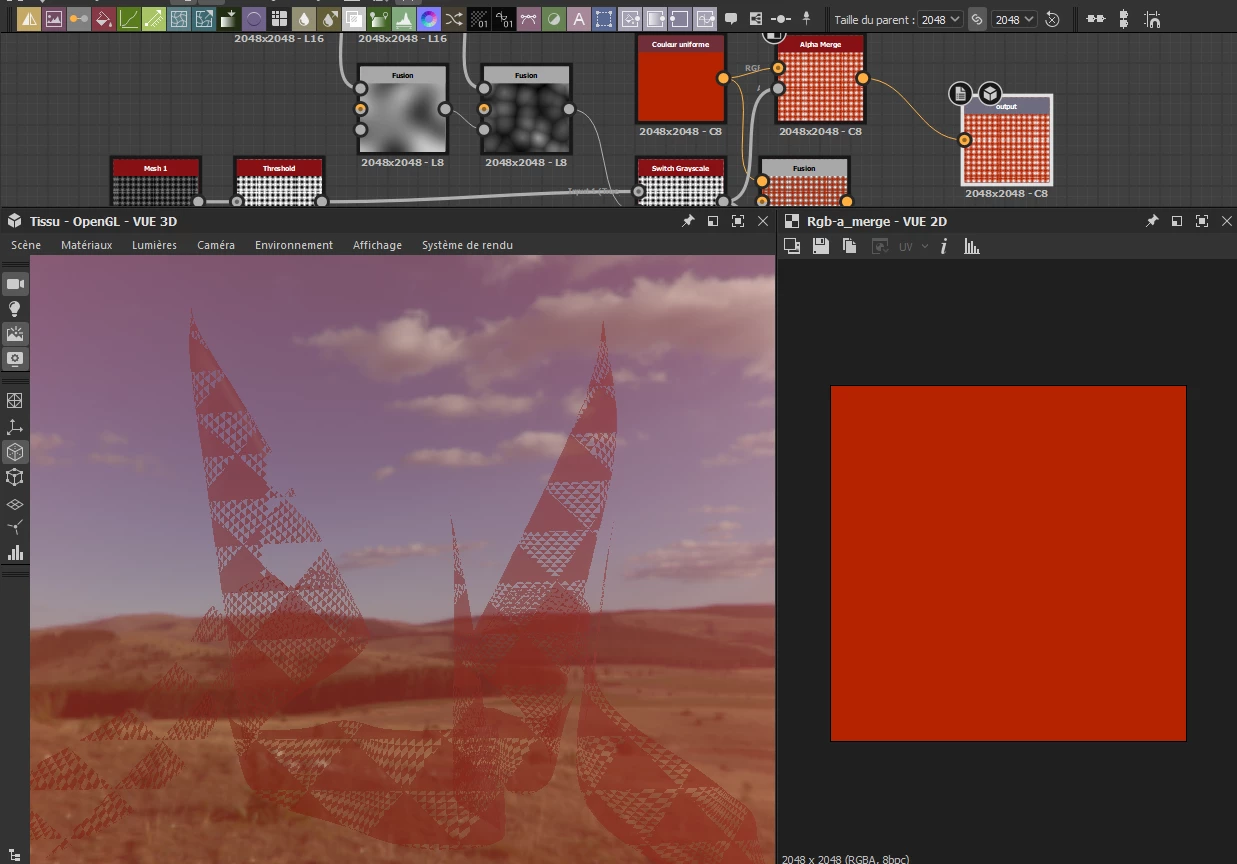This screenshot has height=864, width=1237.
Task: Add the Transformation 2D node
Action: (604, 18)
